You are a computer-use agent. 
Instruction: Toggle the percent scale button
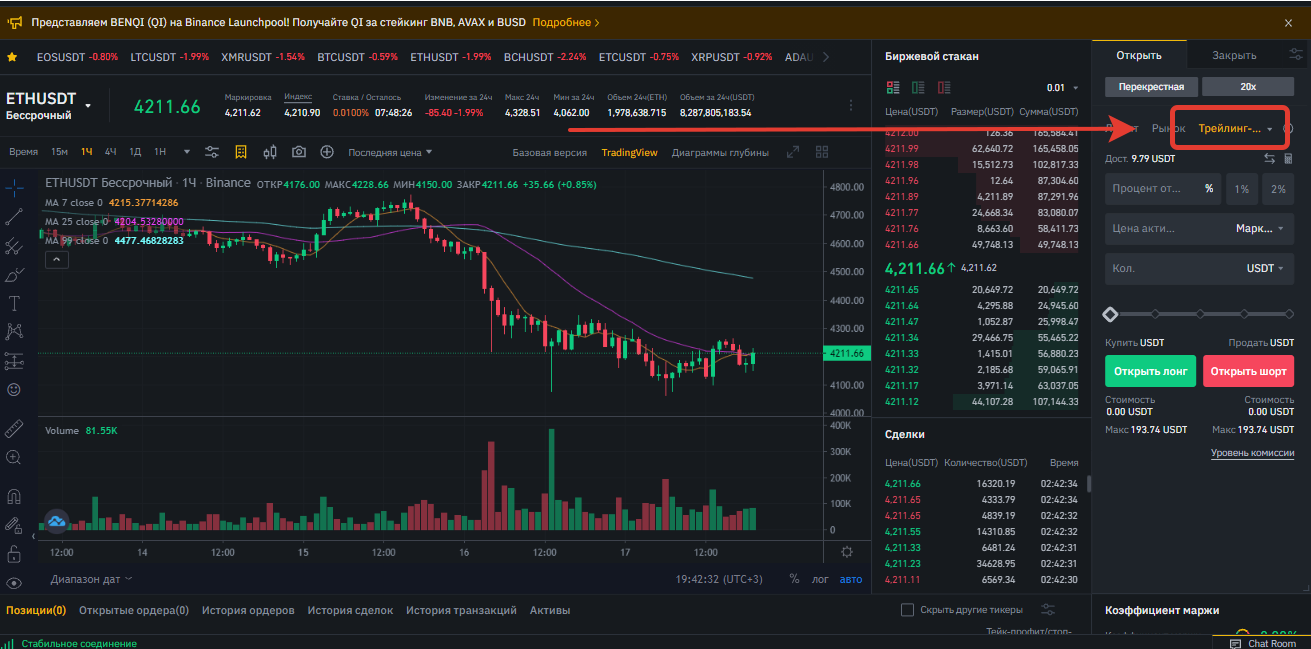pos(794,579)
